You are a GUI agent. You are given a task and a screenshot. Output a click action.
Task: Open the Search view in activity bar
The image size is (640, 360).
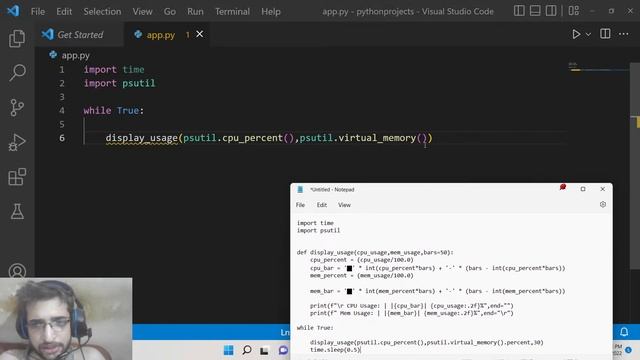17,73
